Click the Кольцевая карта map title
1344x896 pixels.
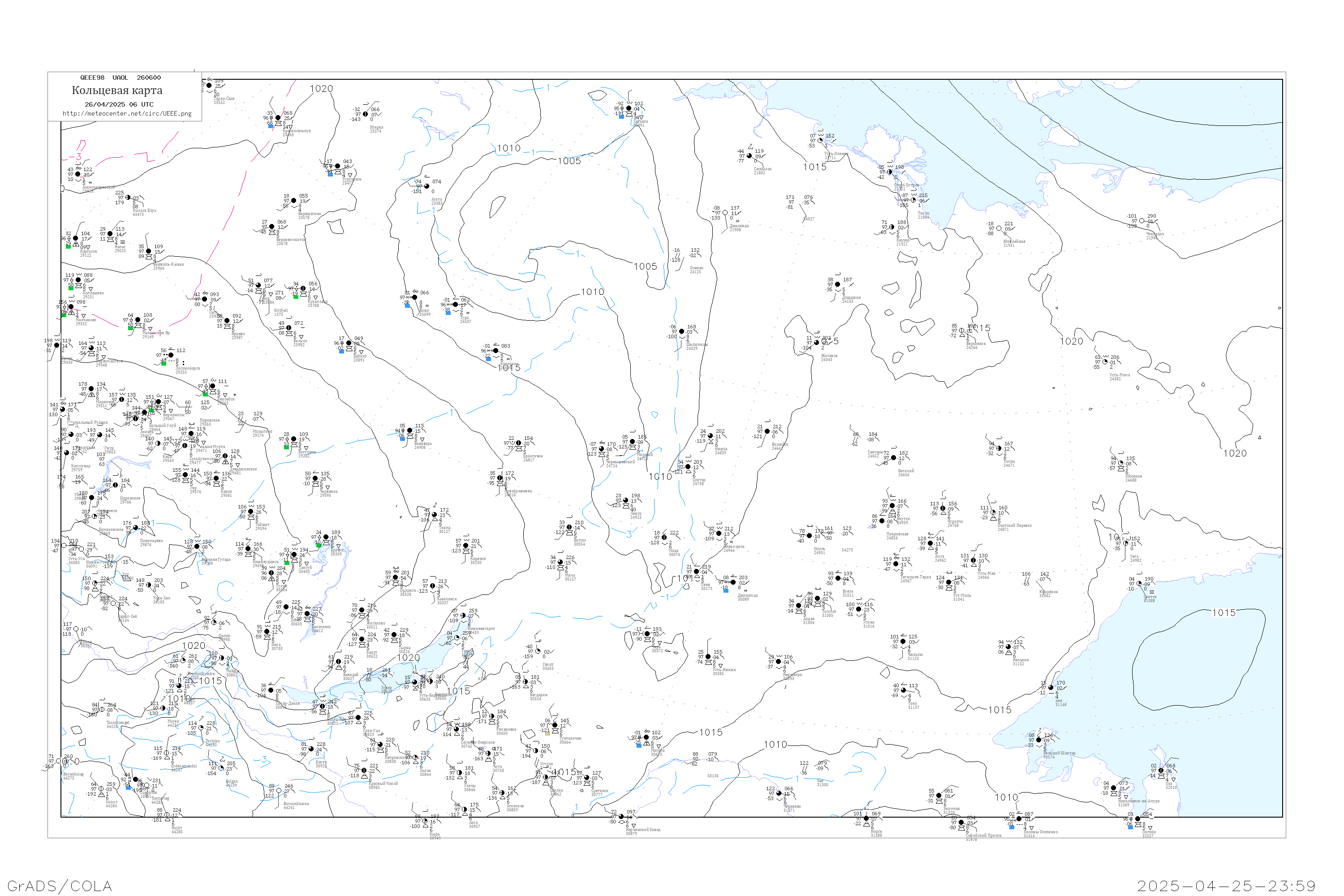[x=117, y=90]
